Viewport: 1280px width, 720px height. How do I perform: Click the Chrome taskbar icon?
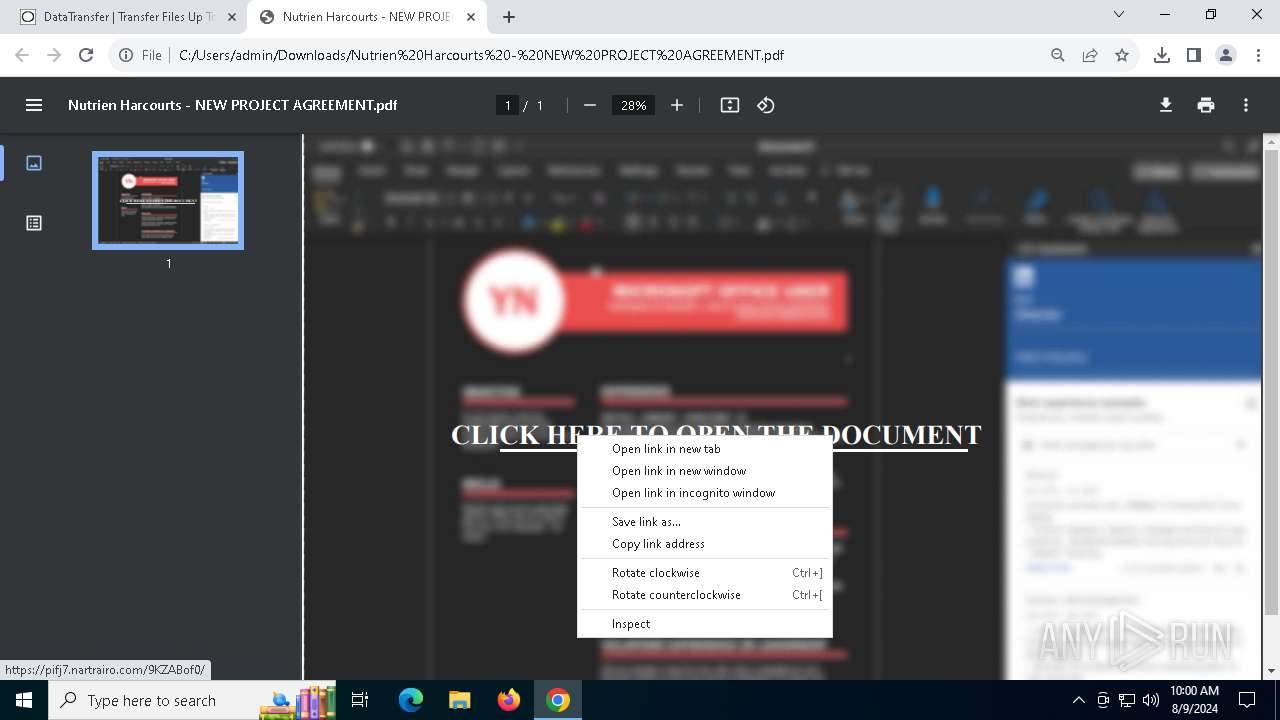click(x=558, y=700)
